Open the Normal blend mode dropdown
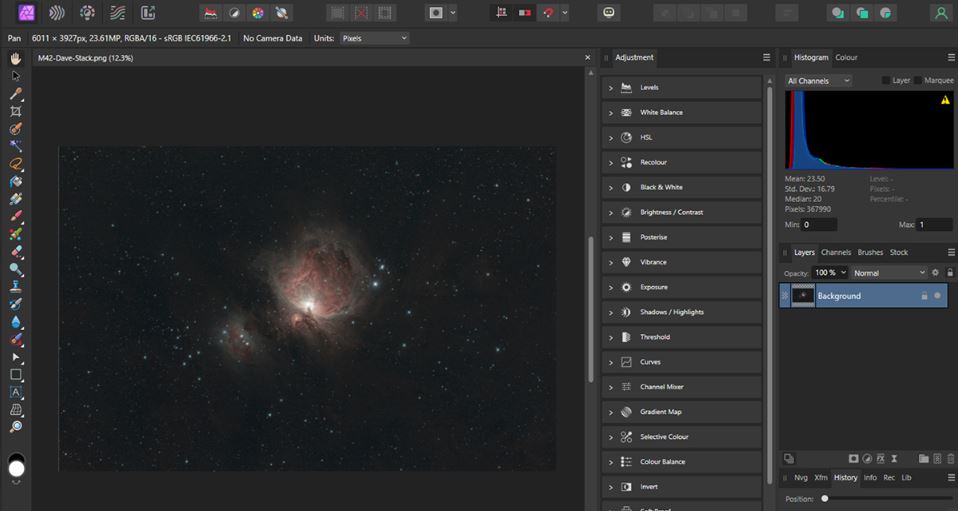The height and width of the screenshot is (511, 958). coord(889,273)
